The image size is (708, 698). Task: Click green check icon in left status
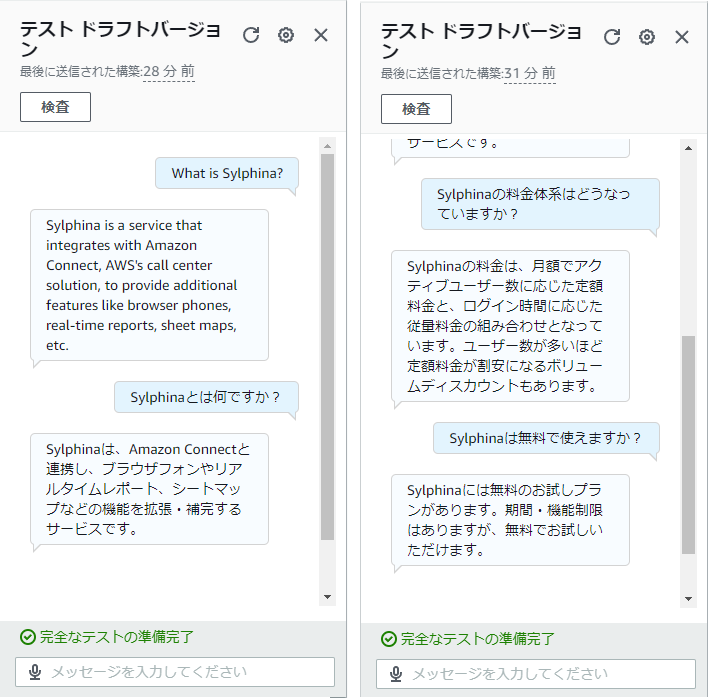28,637
